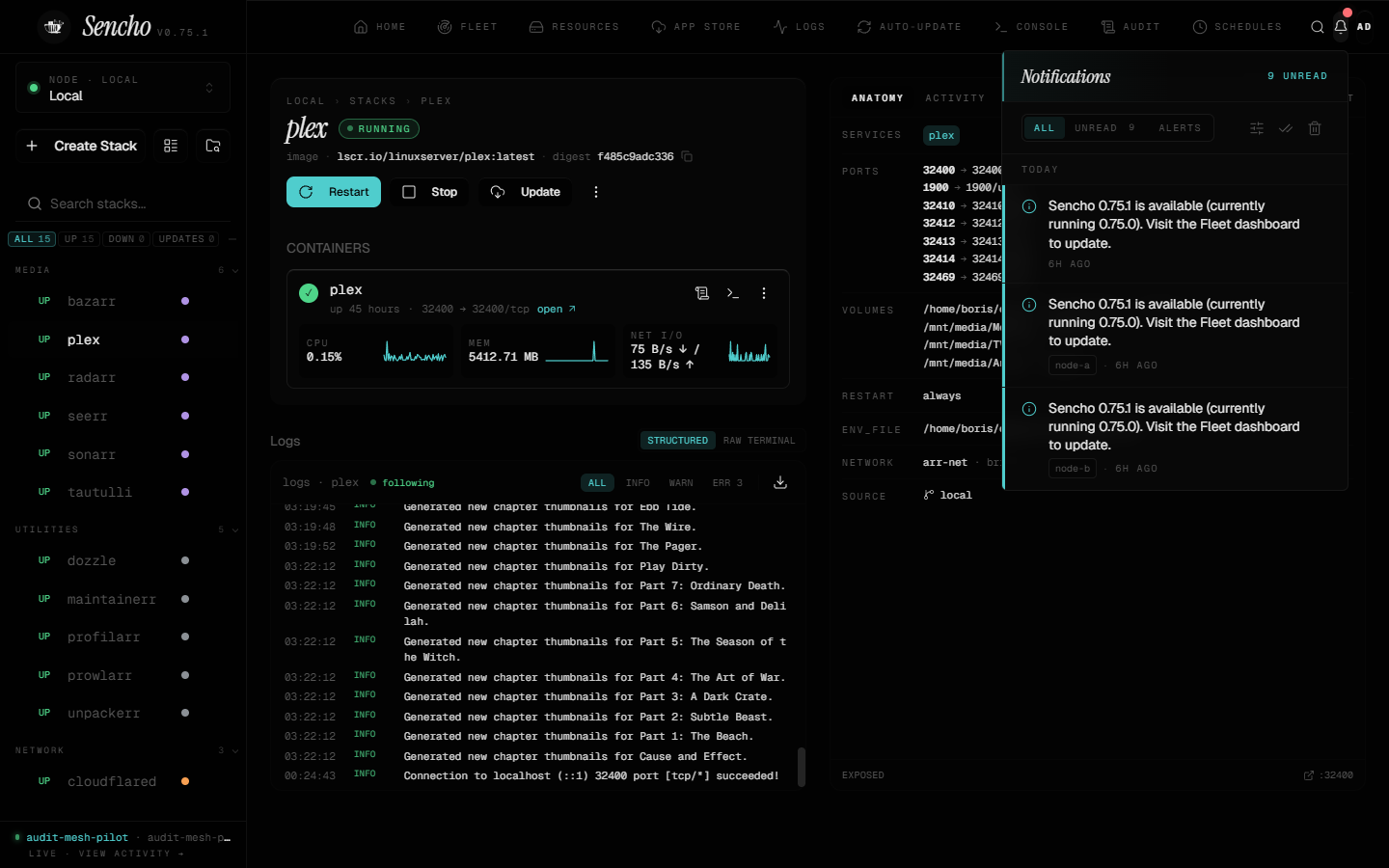Open the AD user avatar menu
1389x868 pixels.
(x=1364, y=27)
